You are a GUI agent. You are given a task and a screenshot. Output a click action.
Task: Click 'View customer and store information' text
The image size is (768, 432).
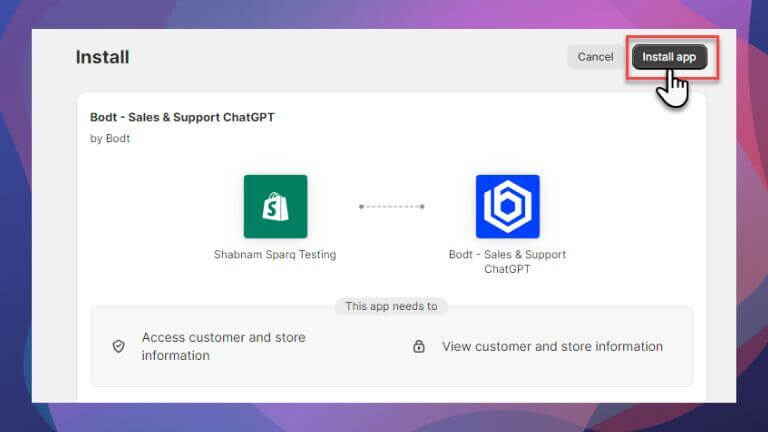coord(552,346)
